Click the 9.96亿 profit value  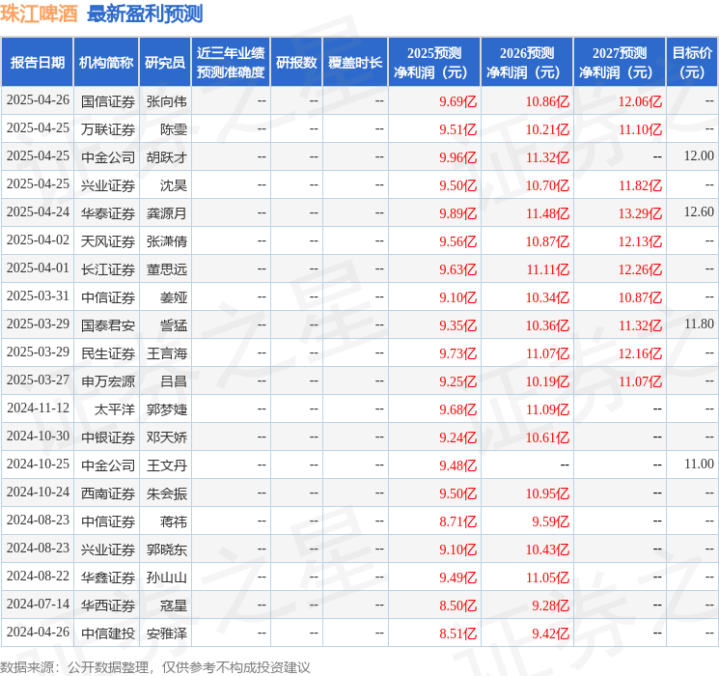pos(458,158)
